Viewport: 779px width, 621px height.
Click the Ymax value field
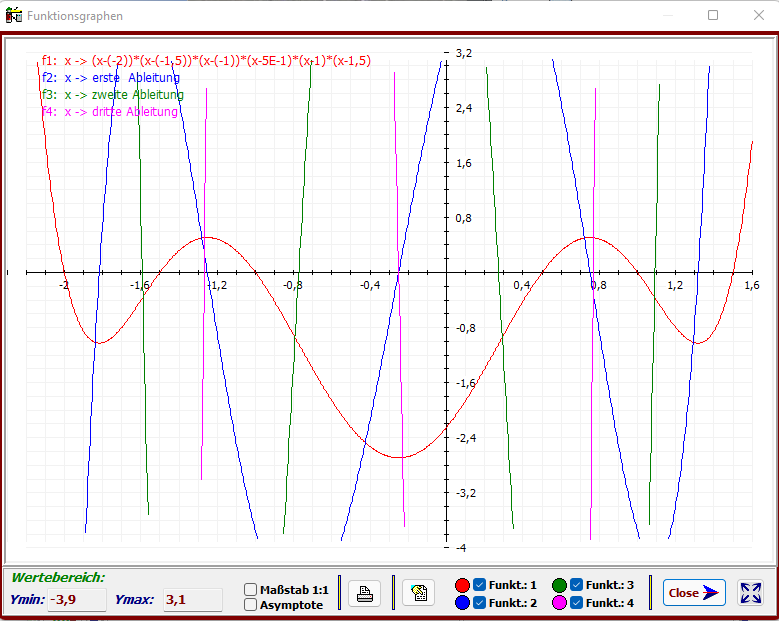pos(192,600)
